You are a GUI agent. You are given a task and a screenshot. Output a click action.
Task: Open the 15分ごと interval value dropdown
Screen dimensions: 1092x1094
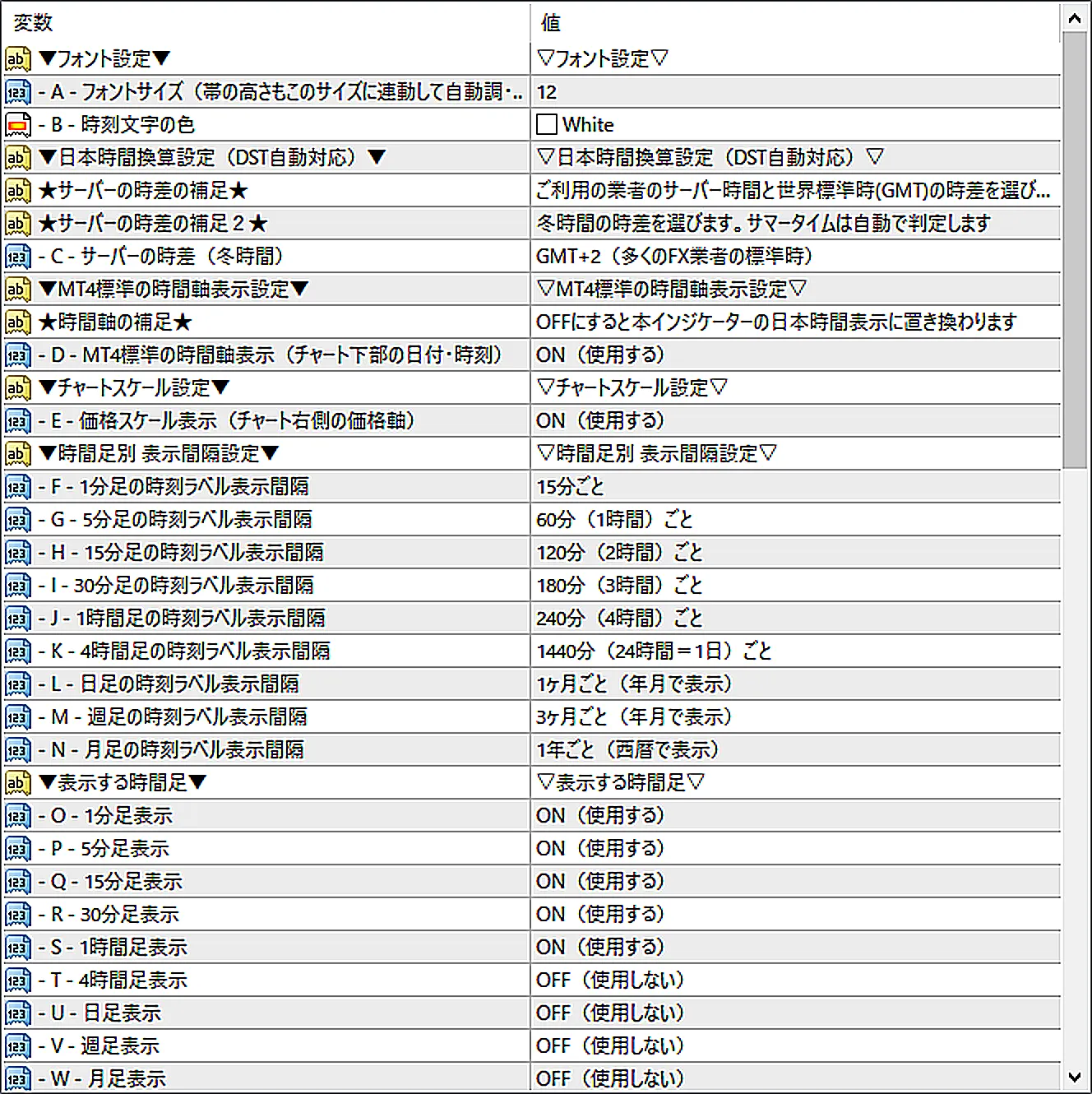pyautogui.click(x=795, y=487)
